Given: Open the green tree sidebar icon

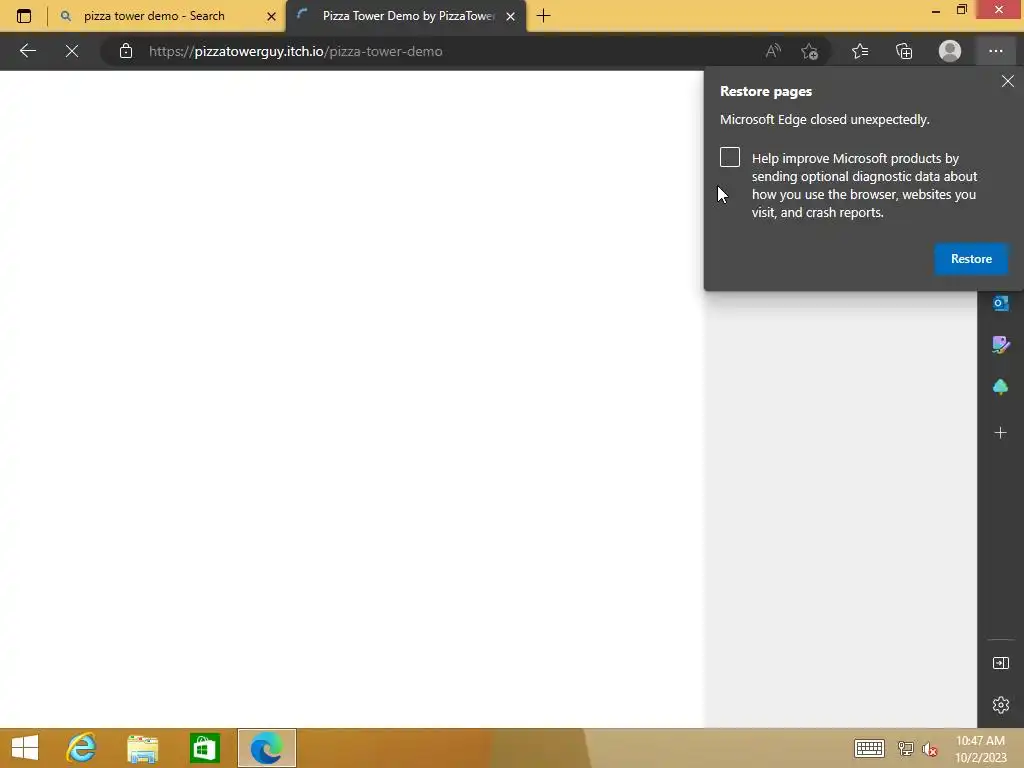Looking at the screenshot, I should point(1000,387).
